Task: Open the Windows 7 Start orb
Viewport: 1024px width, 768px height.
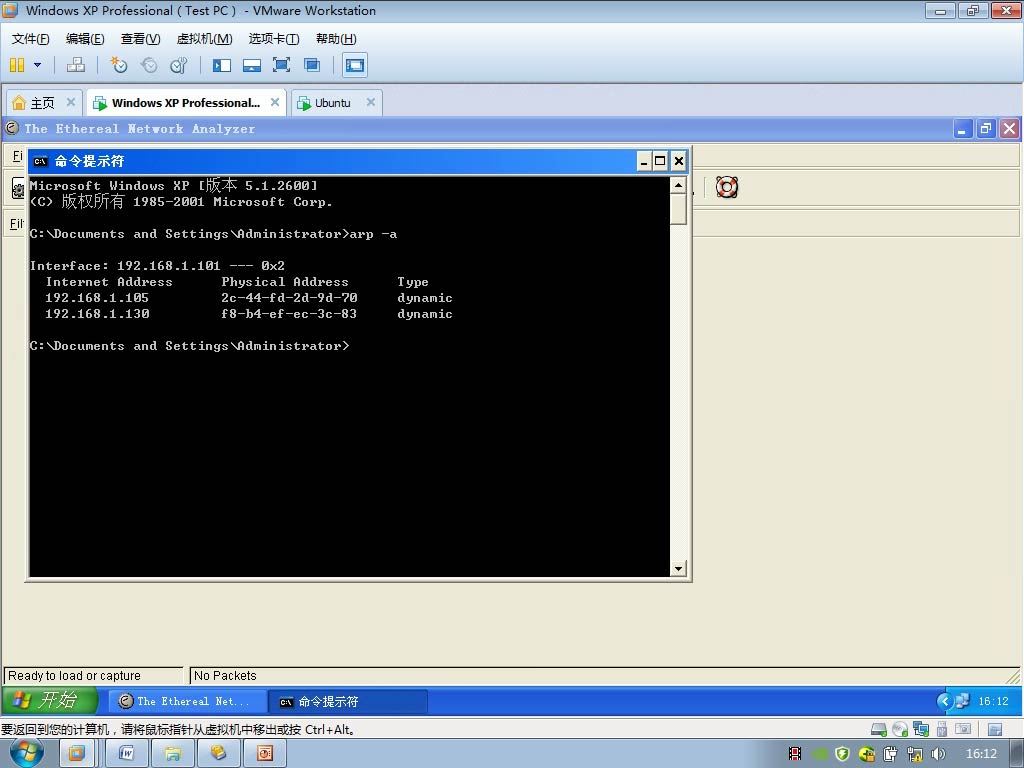Action: [x=27, y=754]
